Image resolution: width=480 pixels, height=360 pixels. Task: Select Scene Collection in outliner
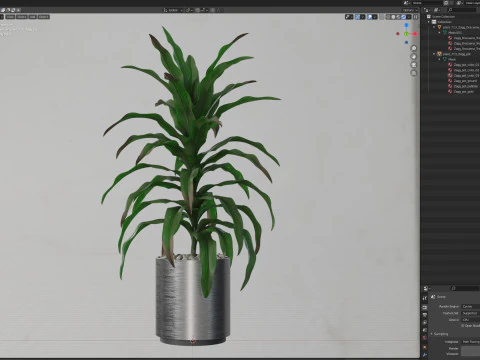443,17
